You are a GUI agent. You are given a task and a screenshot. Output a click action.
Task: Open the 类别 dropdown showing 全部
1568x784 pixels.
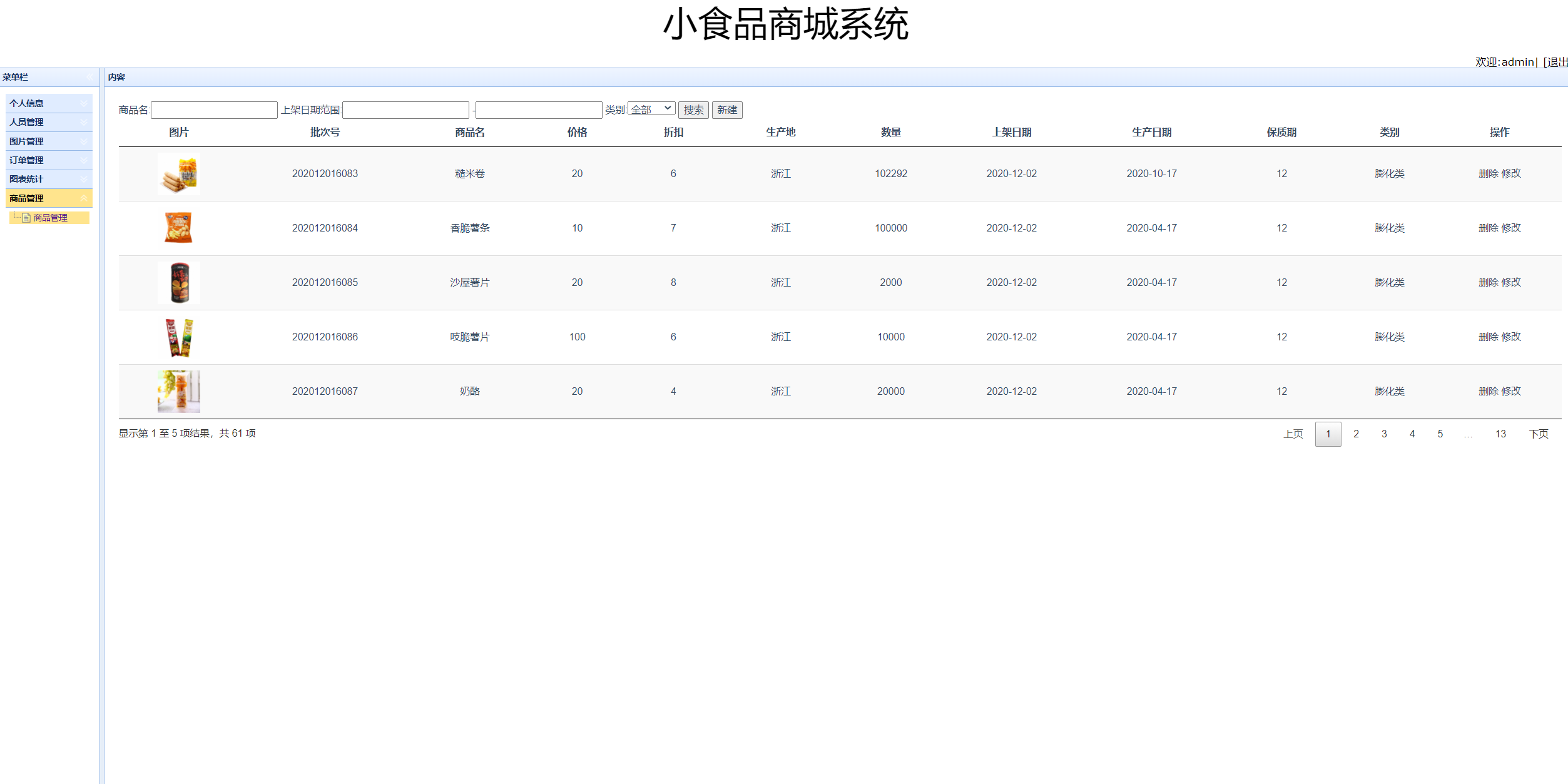click(x=651, y=109)
